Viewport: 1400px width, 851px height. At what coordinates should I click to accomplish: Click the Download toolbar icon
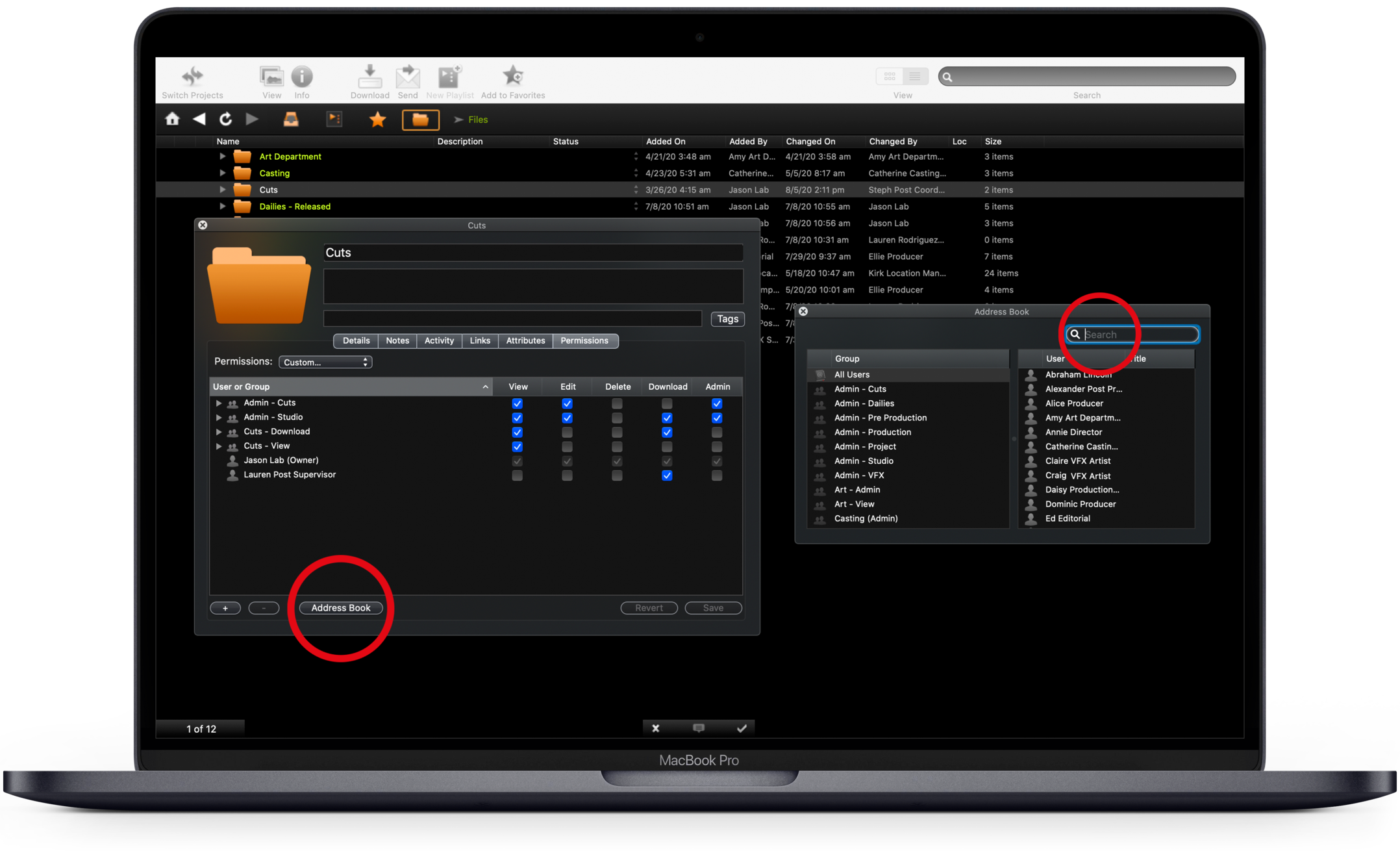coord(369,77)
